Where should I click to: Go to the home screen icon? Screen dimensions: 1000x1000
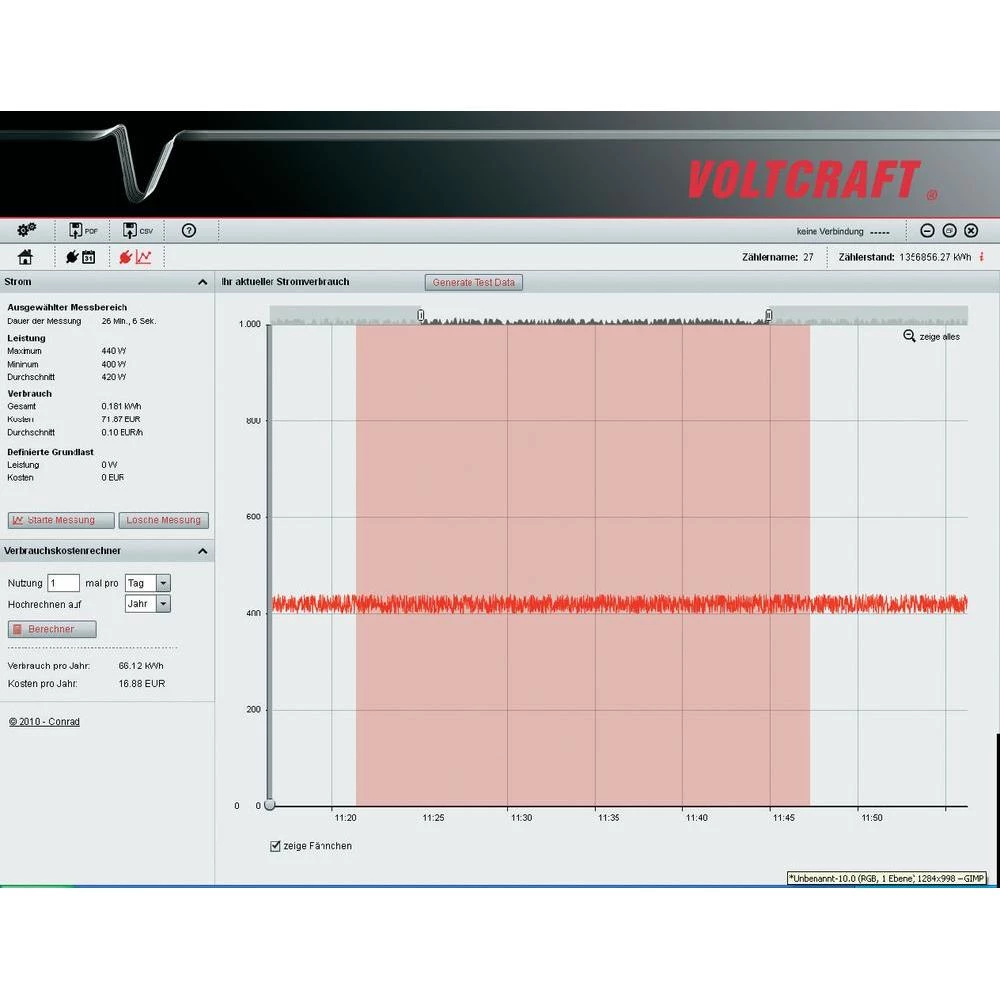pos(26,257)
